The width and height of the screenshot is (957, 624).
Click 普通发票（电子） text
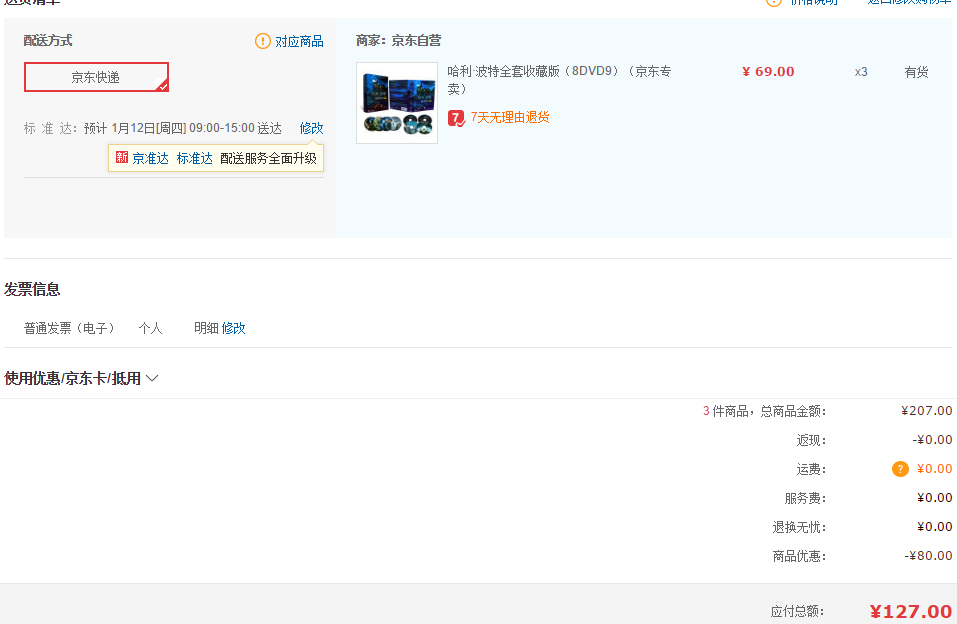click(70, 328)
